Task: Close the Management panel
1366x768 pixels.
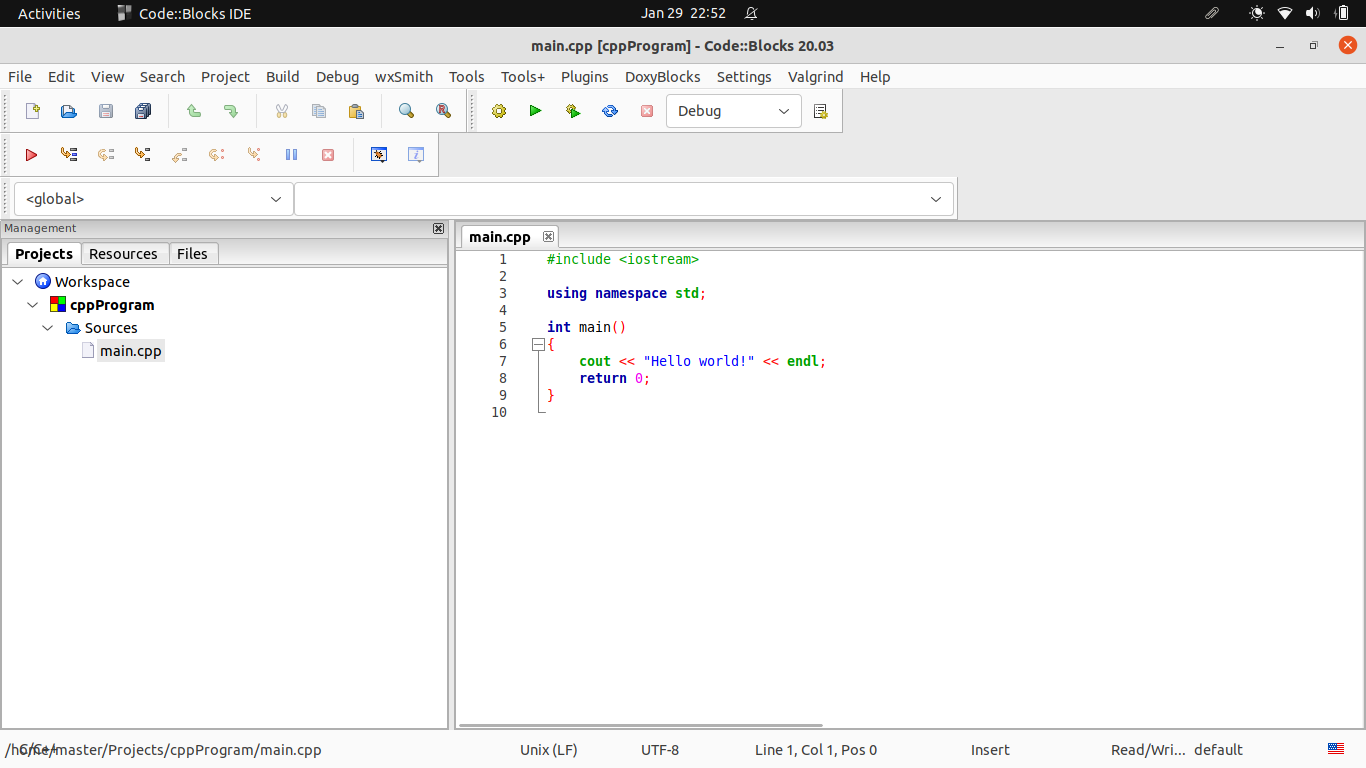Action: [438, 229]
